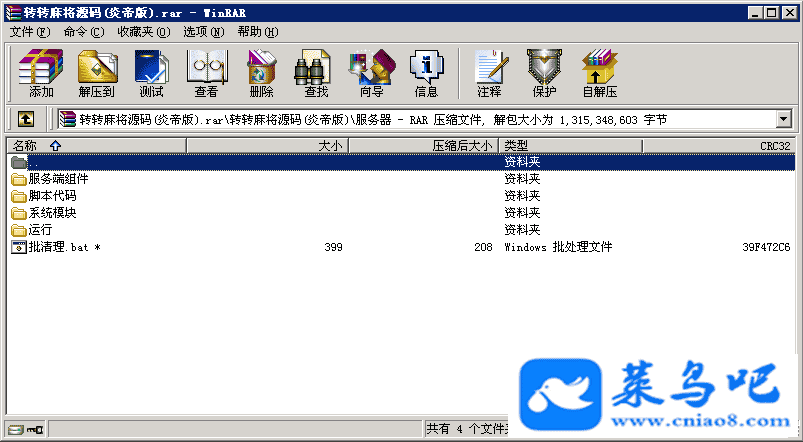Open the 文件 (File) menu
The height and width of the screenshot is (442, 803).
pos(29,31)
